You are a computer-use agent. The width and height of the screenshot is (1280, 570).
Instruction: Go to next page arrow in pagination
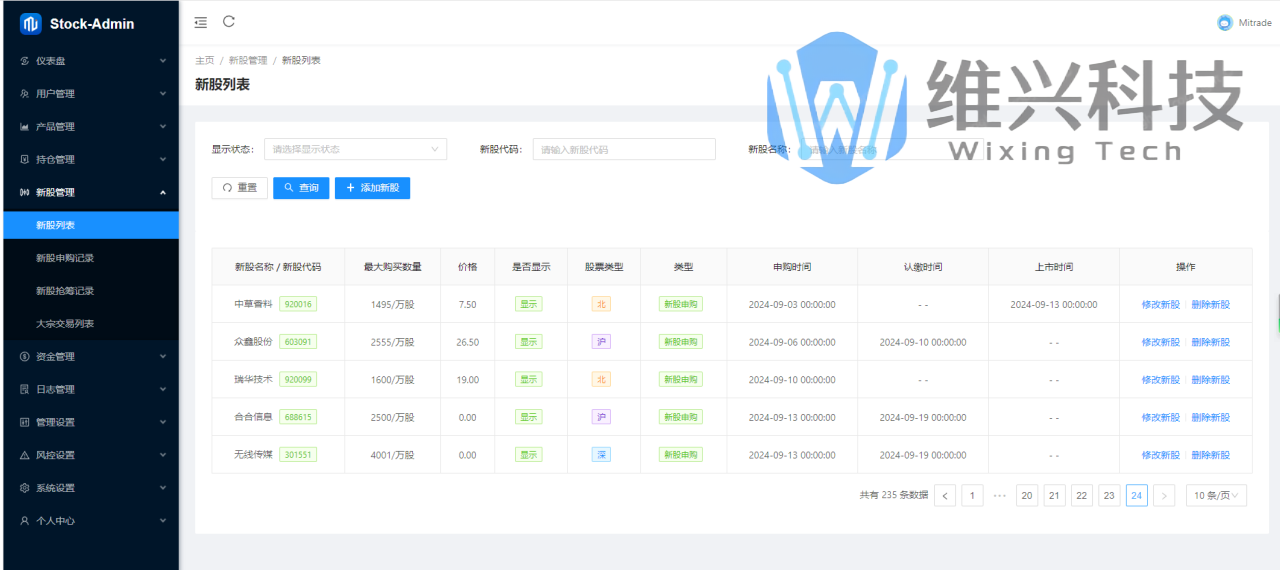click(x=1164, y=495)
